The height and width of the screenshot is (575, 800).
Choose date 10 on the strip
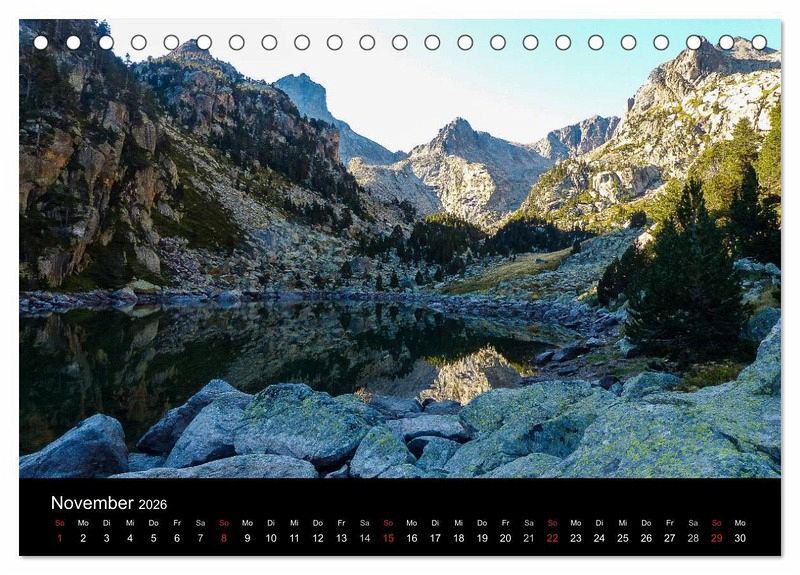click(x=271, y=538)
